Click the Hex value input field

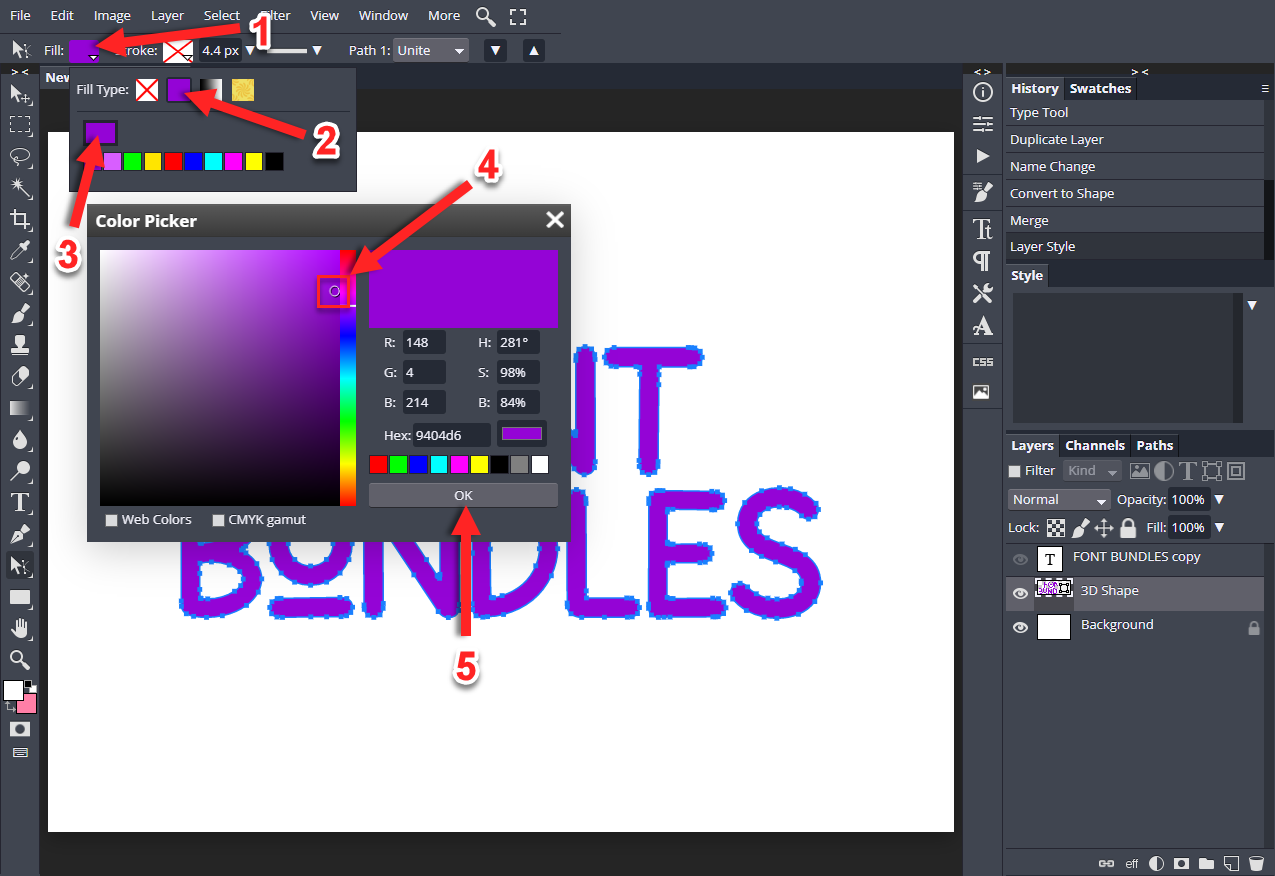pyautogui.click(x=452, y=435)
